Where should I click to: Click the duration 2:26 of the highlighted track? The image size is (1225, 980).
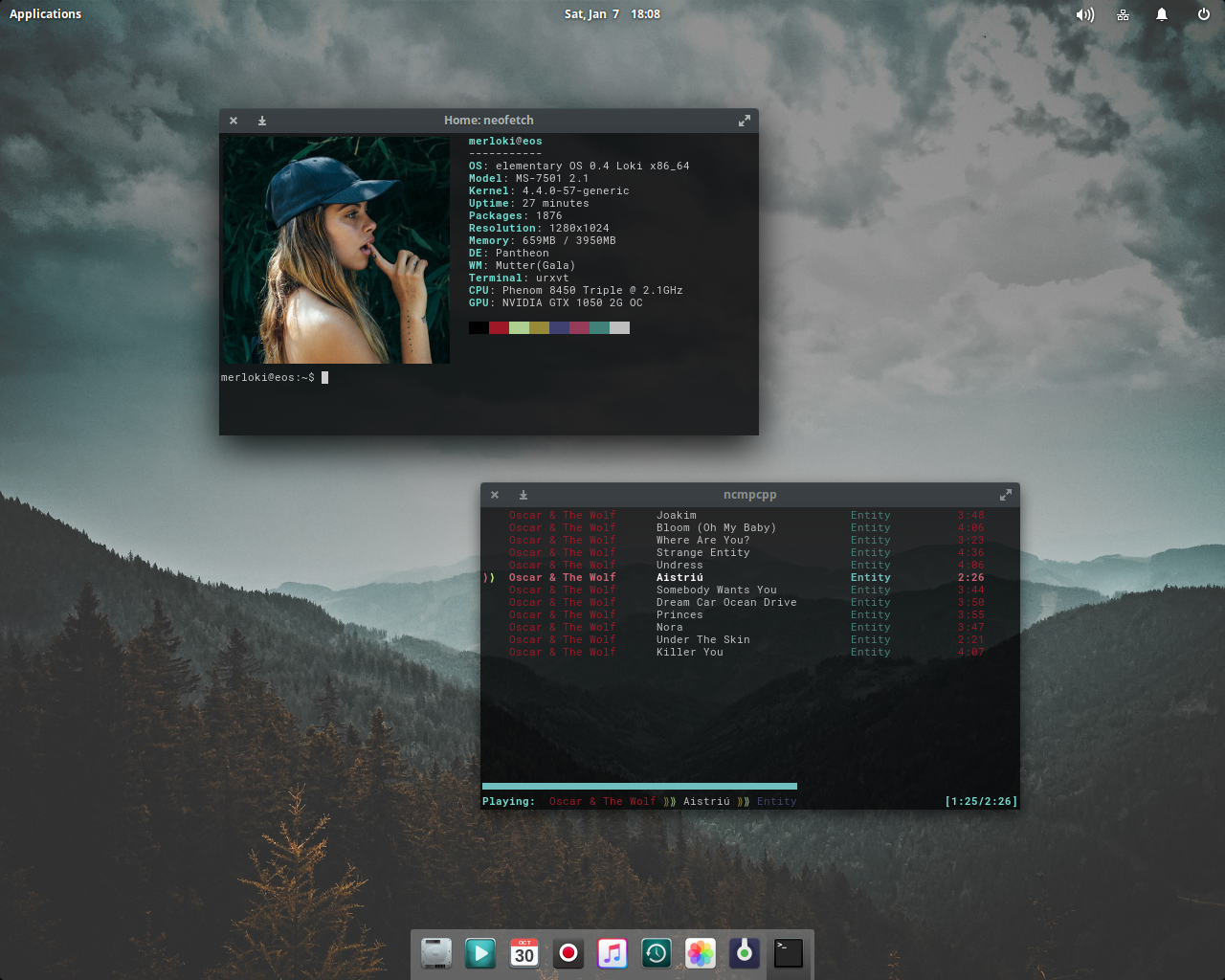971,578
